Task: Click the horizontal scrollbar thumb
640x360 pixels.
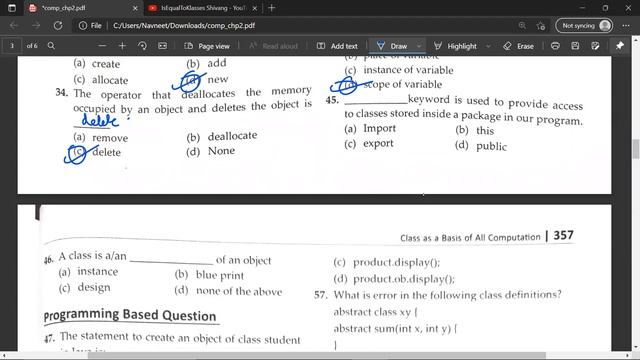Action: pyautogui.click(x=317, y=356)
